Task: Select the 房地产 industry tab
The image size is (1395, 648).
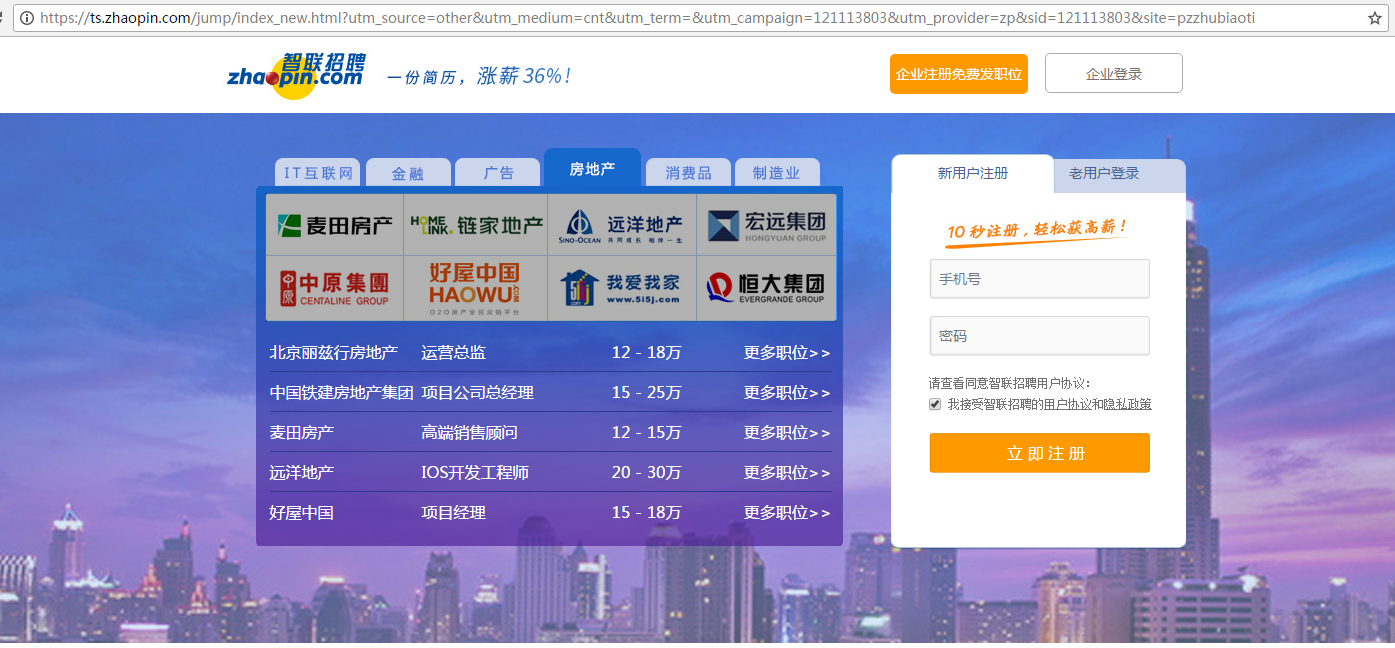Action: pos(592,168)
